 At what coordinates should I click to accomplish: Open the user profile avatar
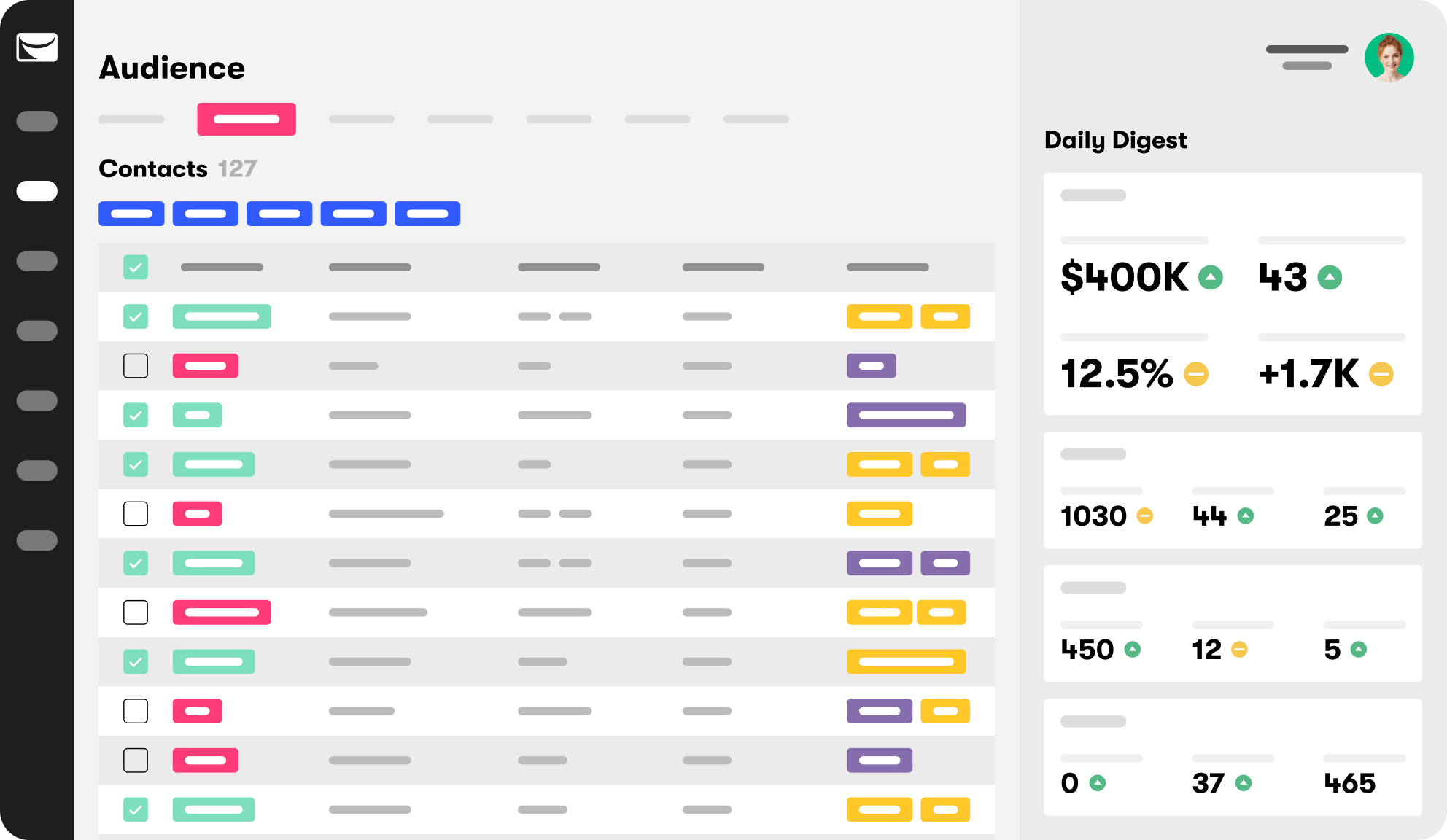[1389, 58]
